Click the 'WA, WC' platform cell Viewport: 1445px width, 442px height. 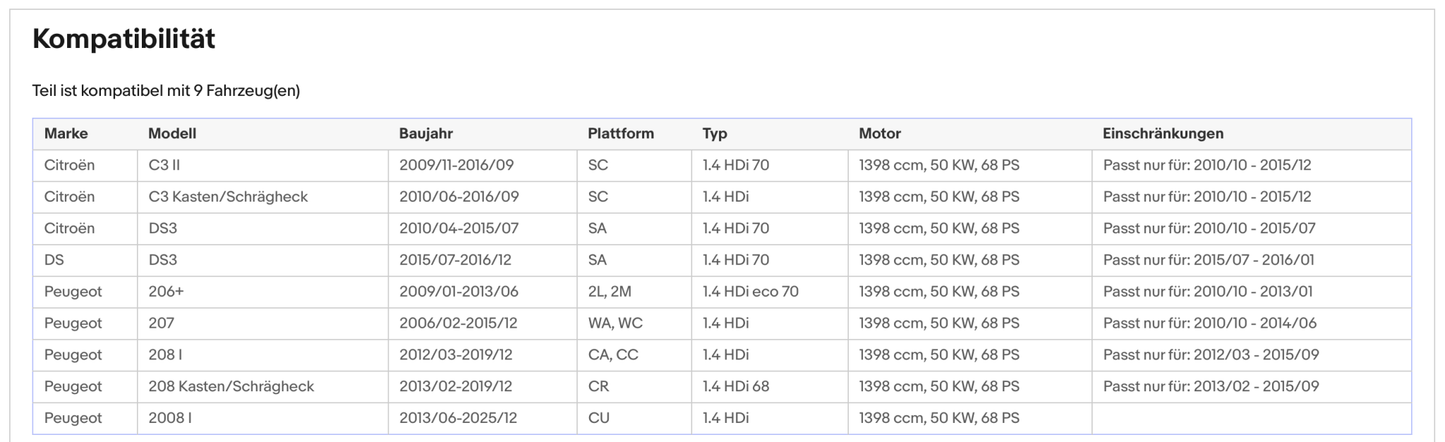[x=616, y=323]
